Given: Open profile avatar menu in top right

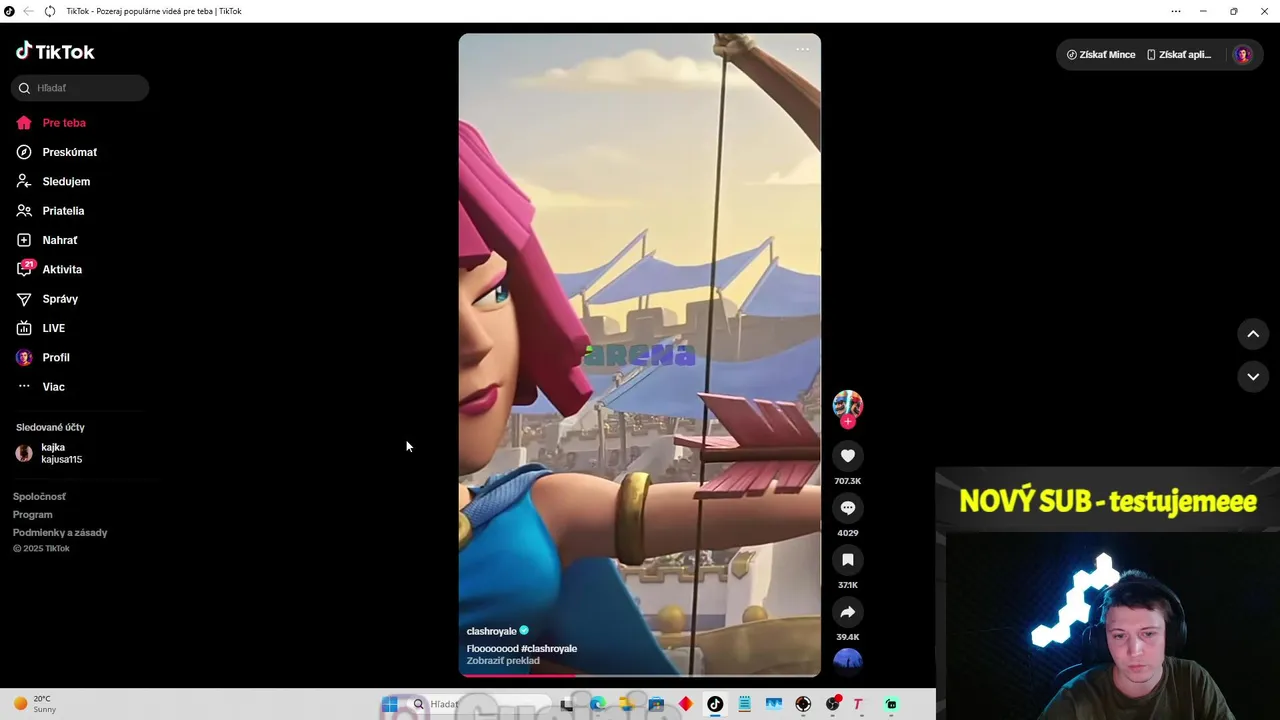Looking at the screenshot, I should (1243, 55).
